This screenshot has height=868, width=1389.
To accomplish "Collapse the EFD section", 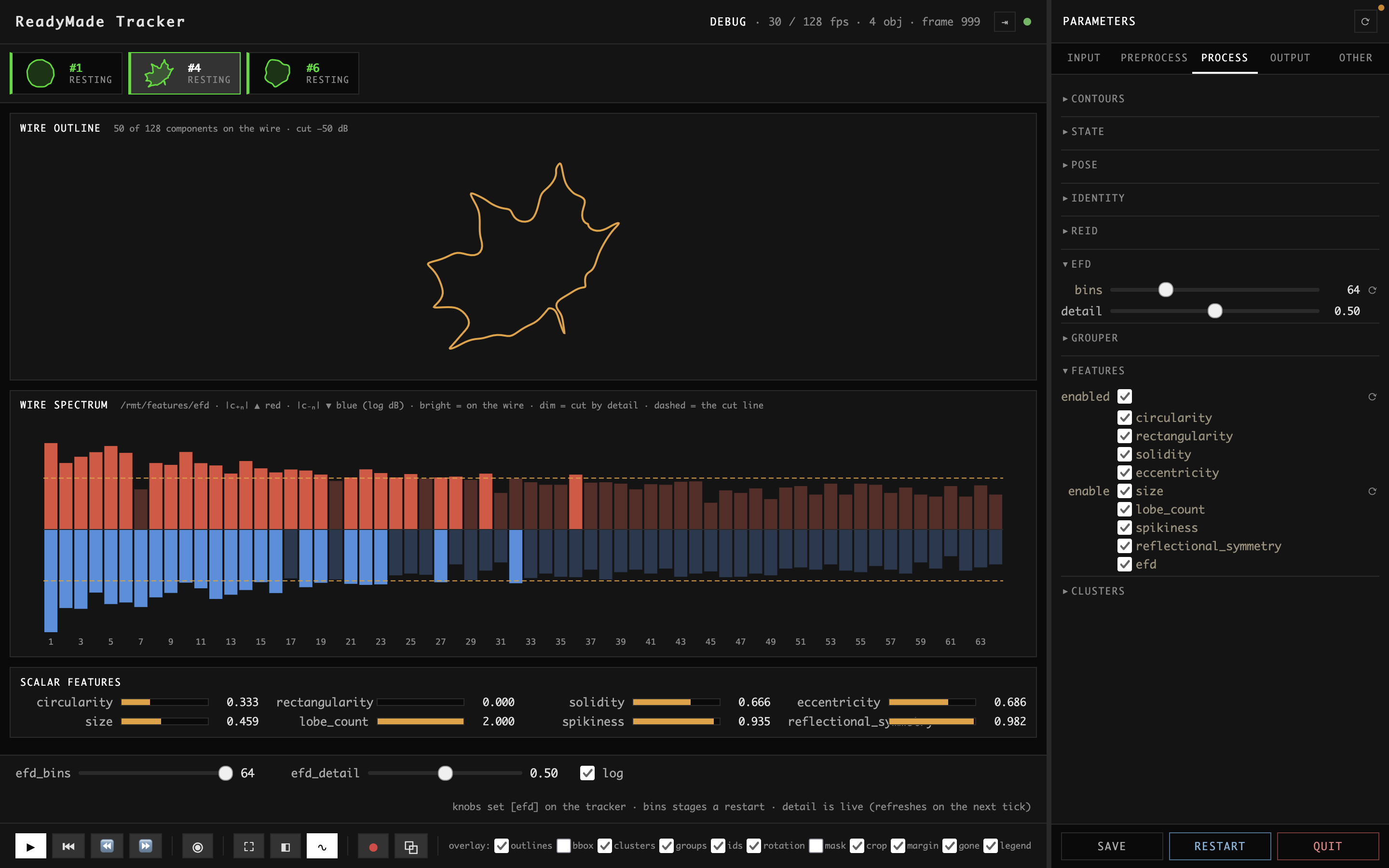I will pyautogui.click(x=1220, y=264).
